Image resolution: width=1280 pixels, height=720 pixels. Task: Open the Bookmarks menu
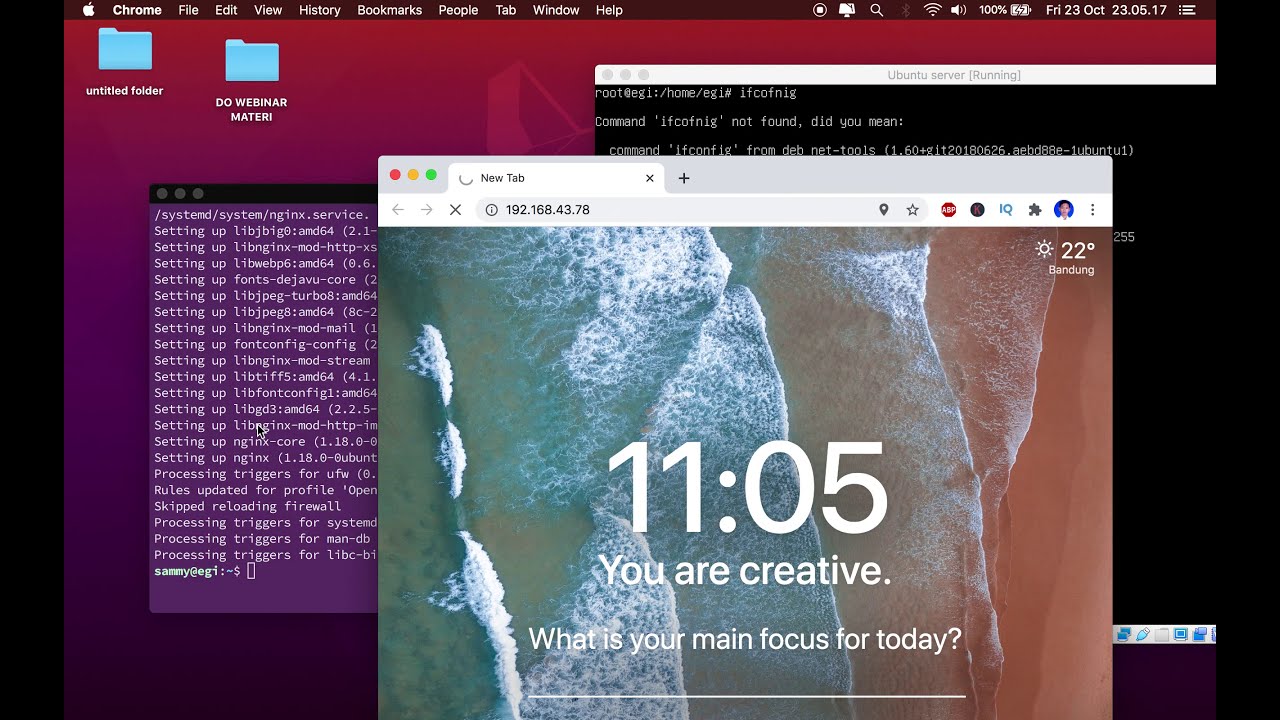coord(389,10)
